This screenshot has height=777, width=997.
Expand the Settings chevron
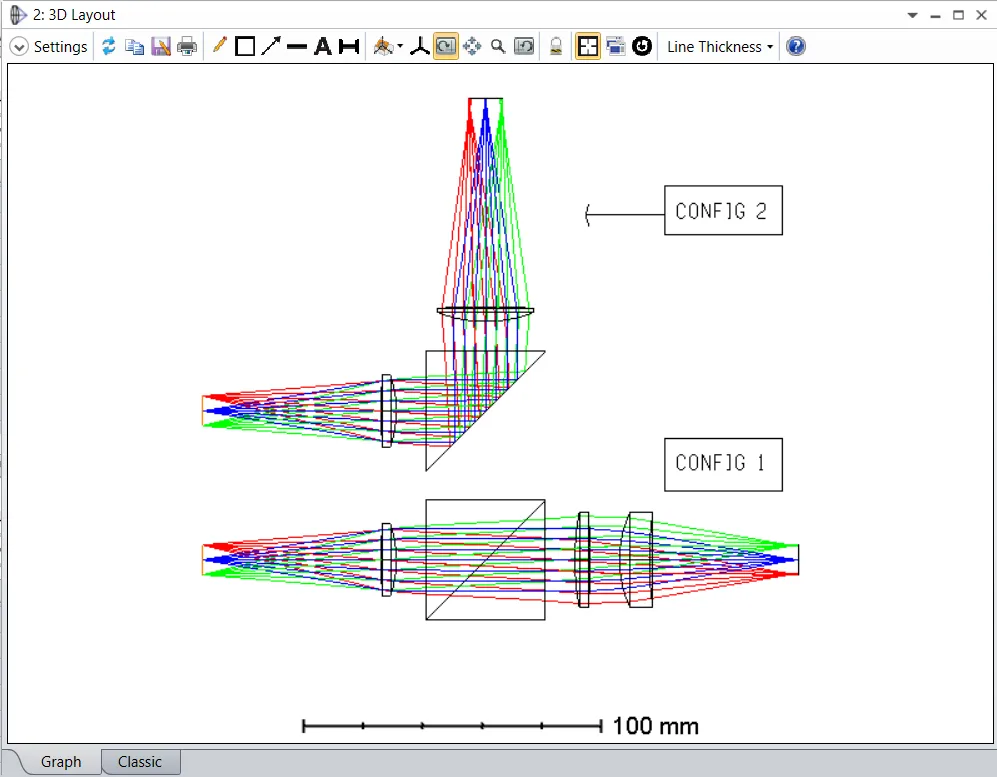pyautogui.click(x=19, y=47)
